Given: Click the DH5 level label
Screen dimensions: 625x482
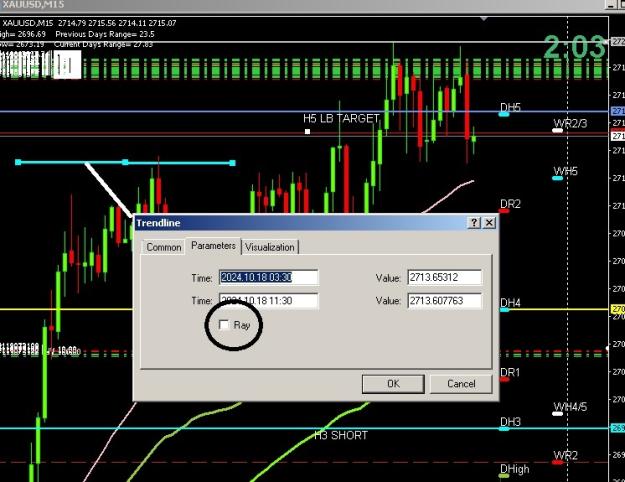Looking at the screenshot, I should pyautogui.click(x=511, y=107).
